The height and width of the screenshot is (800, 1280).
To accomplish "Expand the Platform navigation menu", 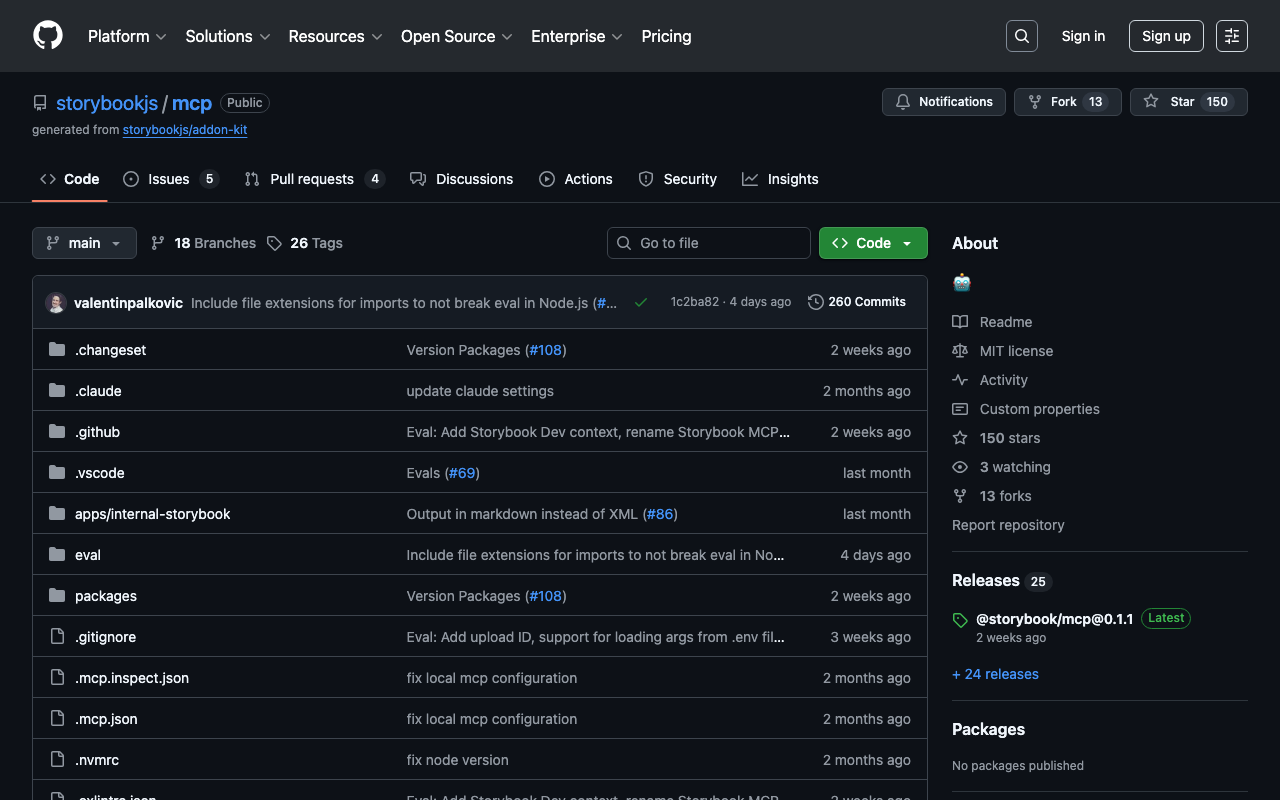I will point(127,36).
